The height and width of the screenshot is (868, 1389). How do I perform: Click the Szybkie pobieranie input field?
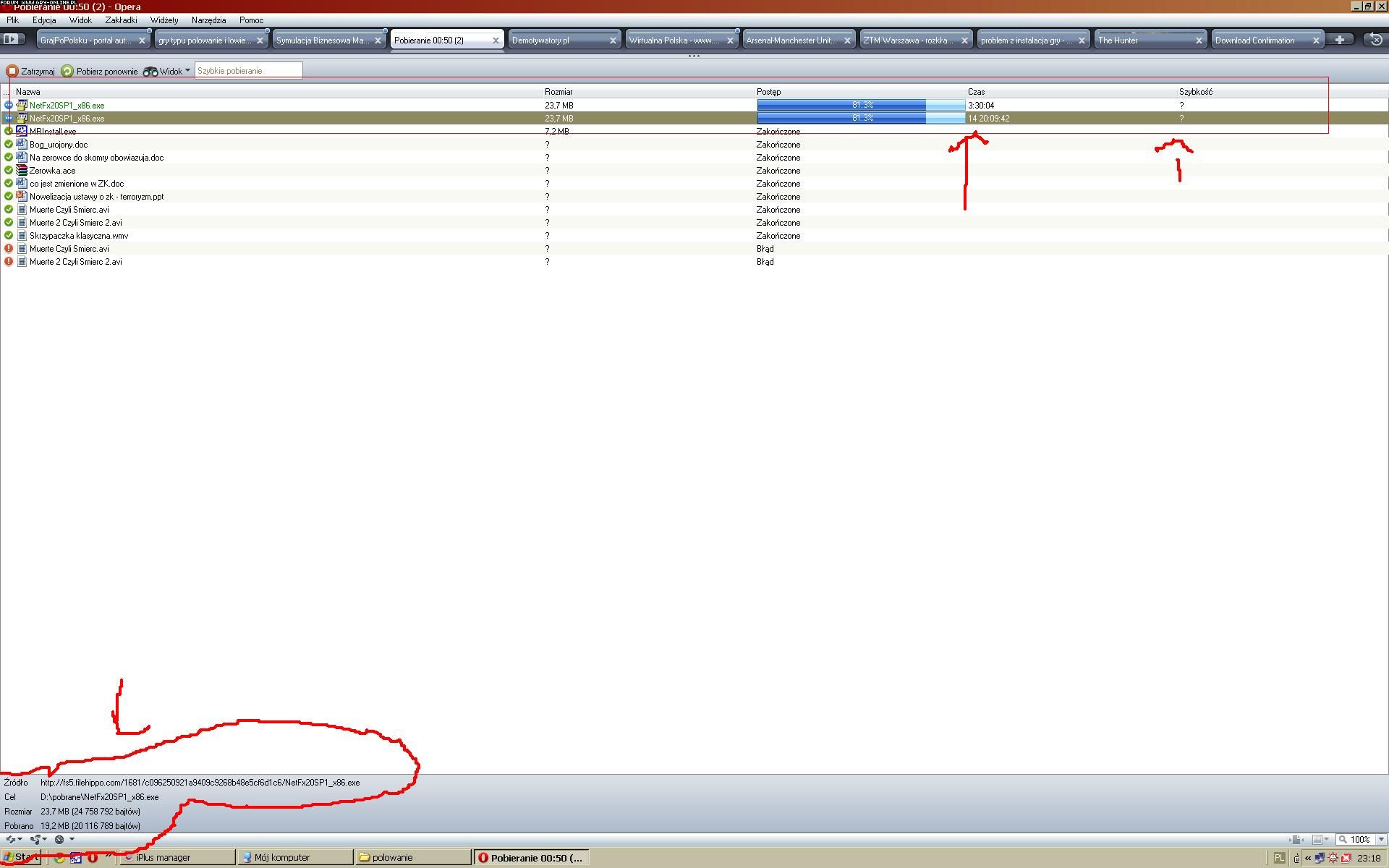pos(248,71)
